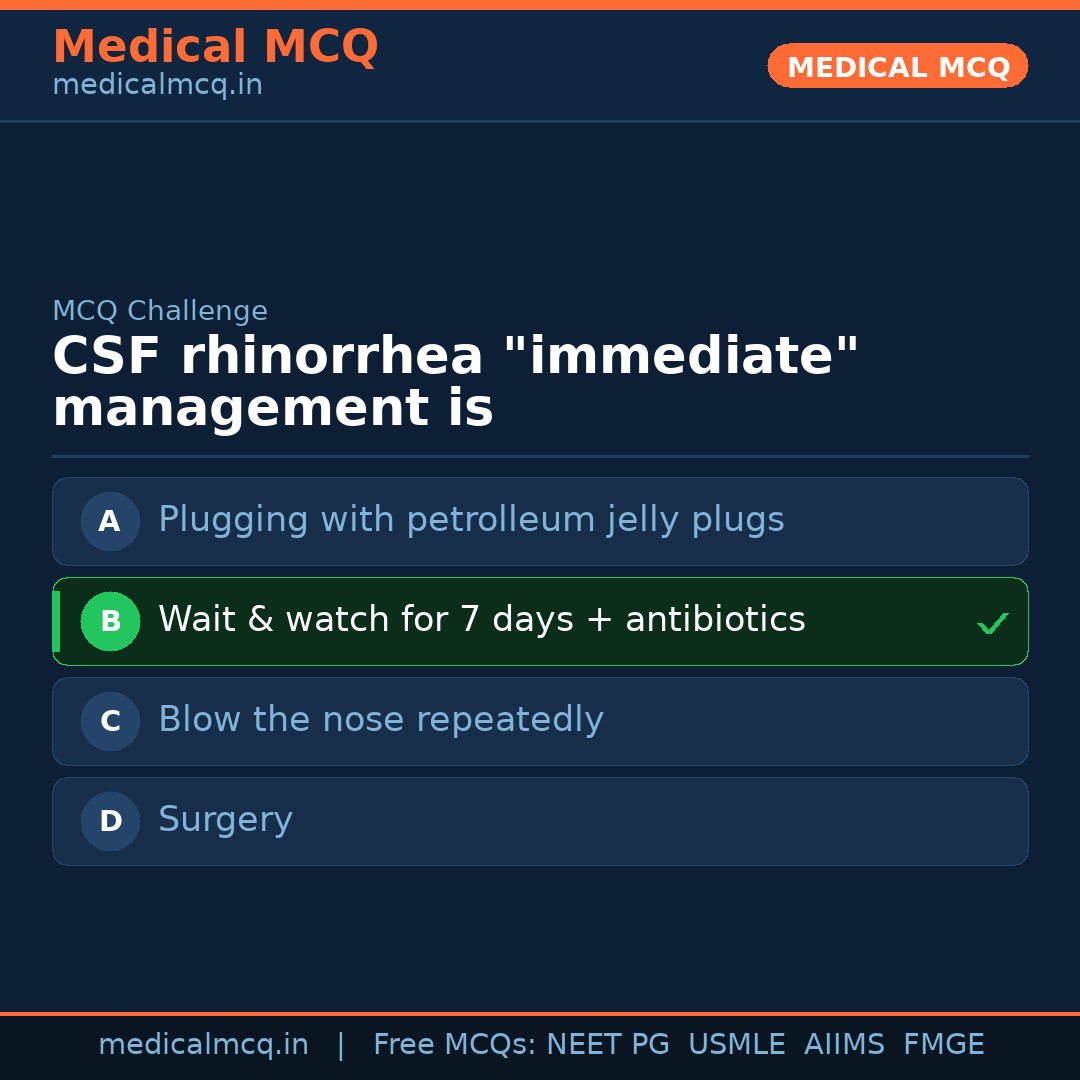Click the Medical MCQ title logo

pos(215,47)
